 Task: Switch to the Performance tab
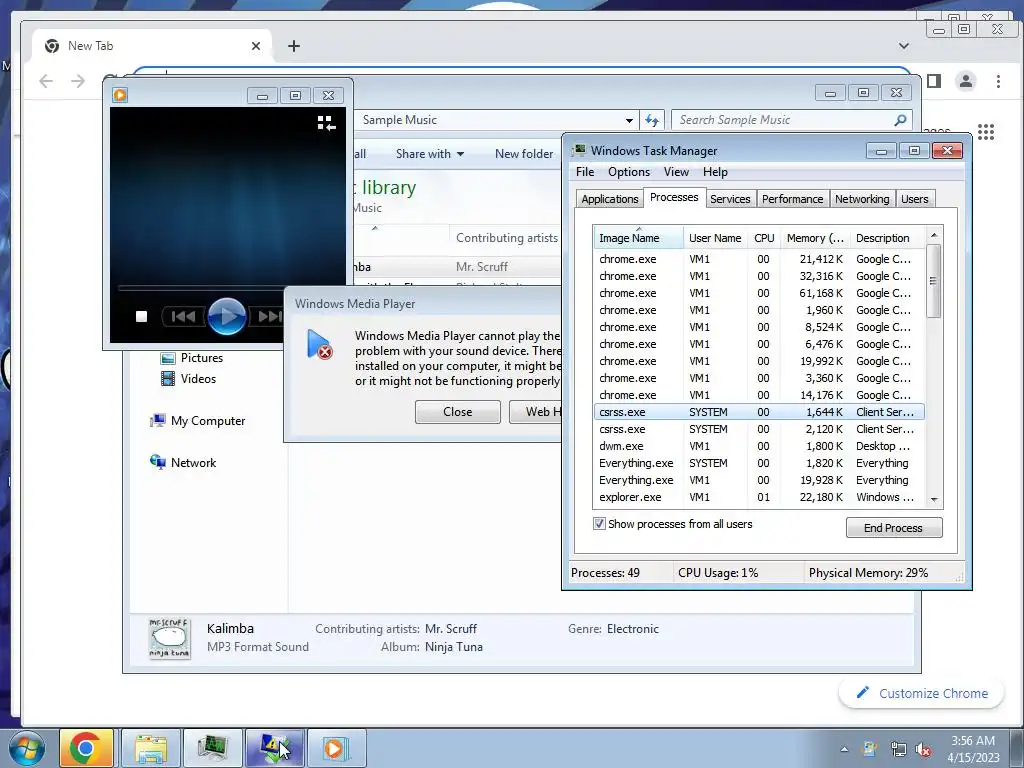click(792, 199)
